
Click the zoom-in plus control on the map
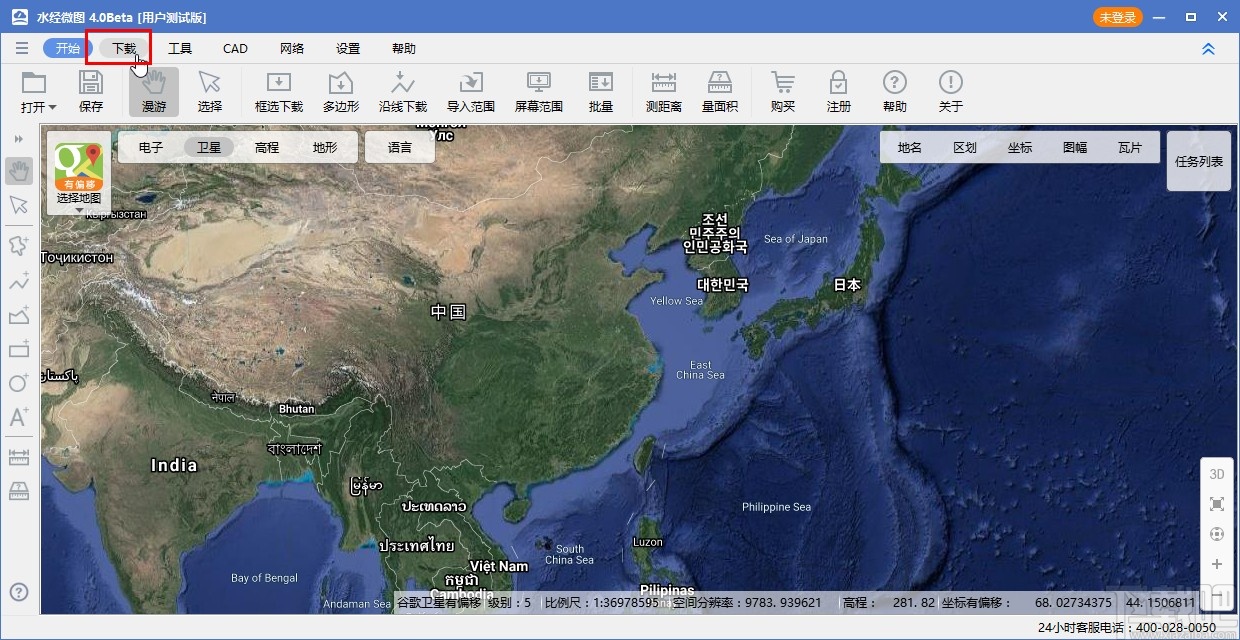coord(1216,565)
